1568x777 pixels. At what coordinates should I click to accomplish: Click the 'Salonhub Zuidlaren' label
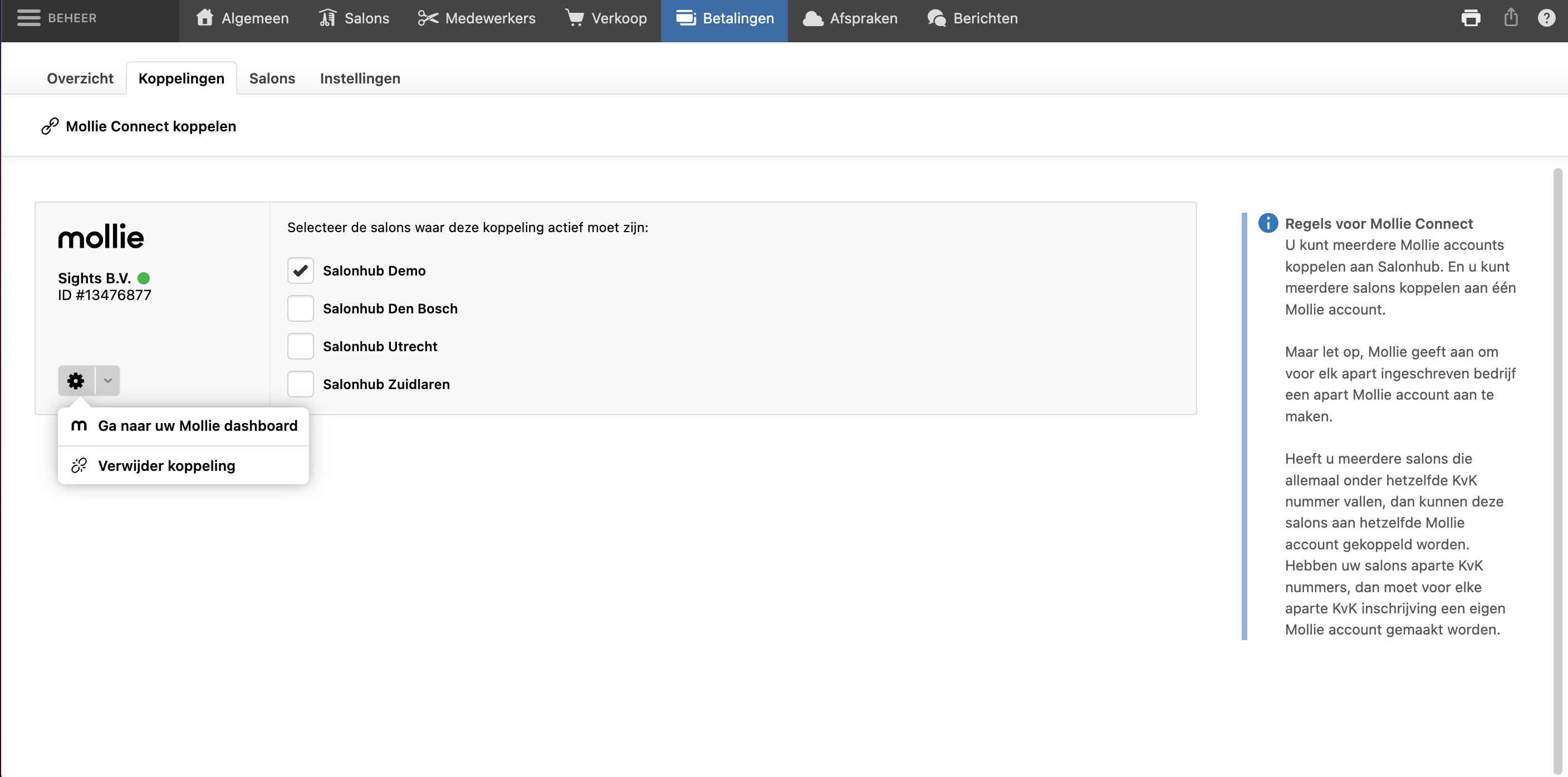coord(386,384)
